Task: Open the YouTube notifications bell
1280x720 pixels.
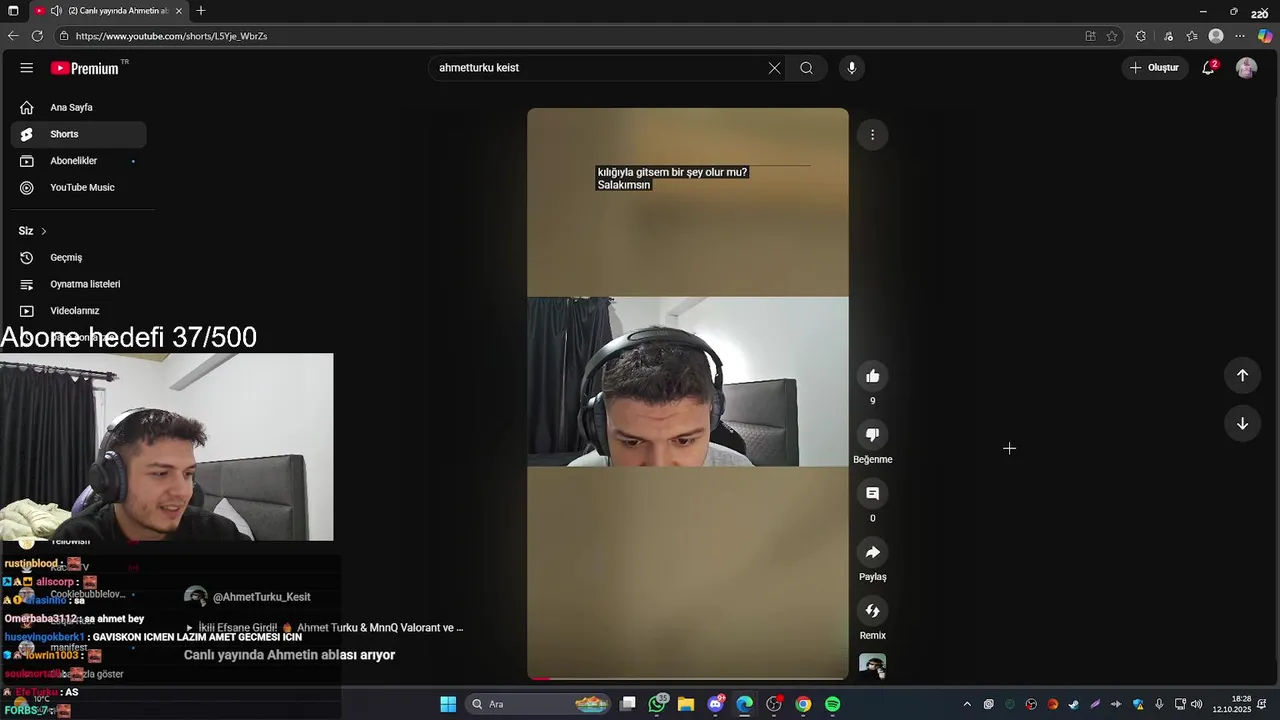Action: pos(1209,68)
